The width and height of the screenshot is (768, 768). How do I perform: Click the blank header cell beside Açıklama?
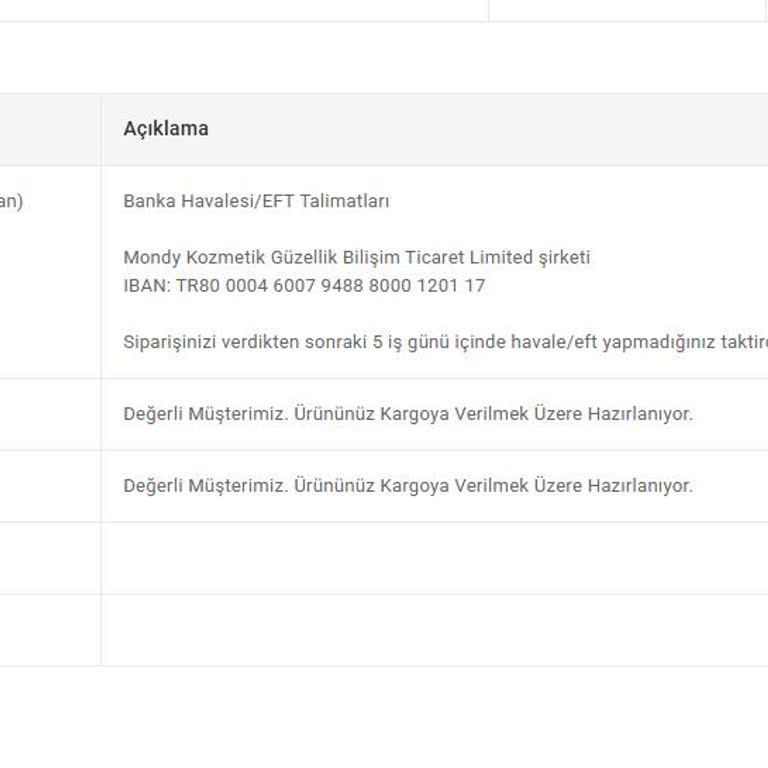[50, 129]
